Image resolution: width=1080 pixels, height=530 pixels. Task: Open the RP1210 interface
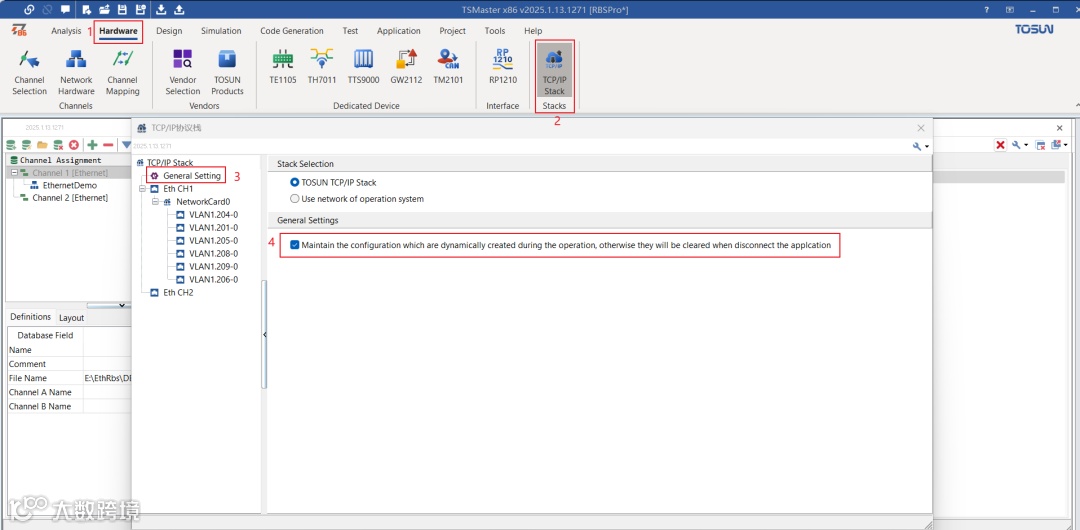point(503,67)
